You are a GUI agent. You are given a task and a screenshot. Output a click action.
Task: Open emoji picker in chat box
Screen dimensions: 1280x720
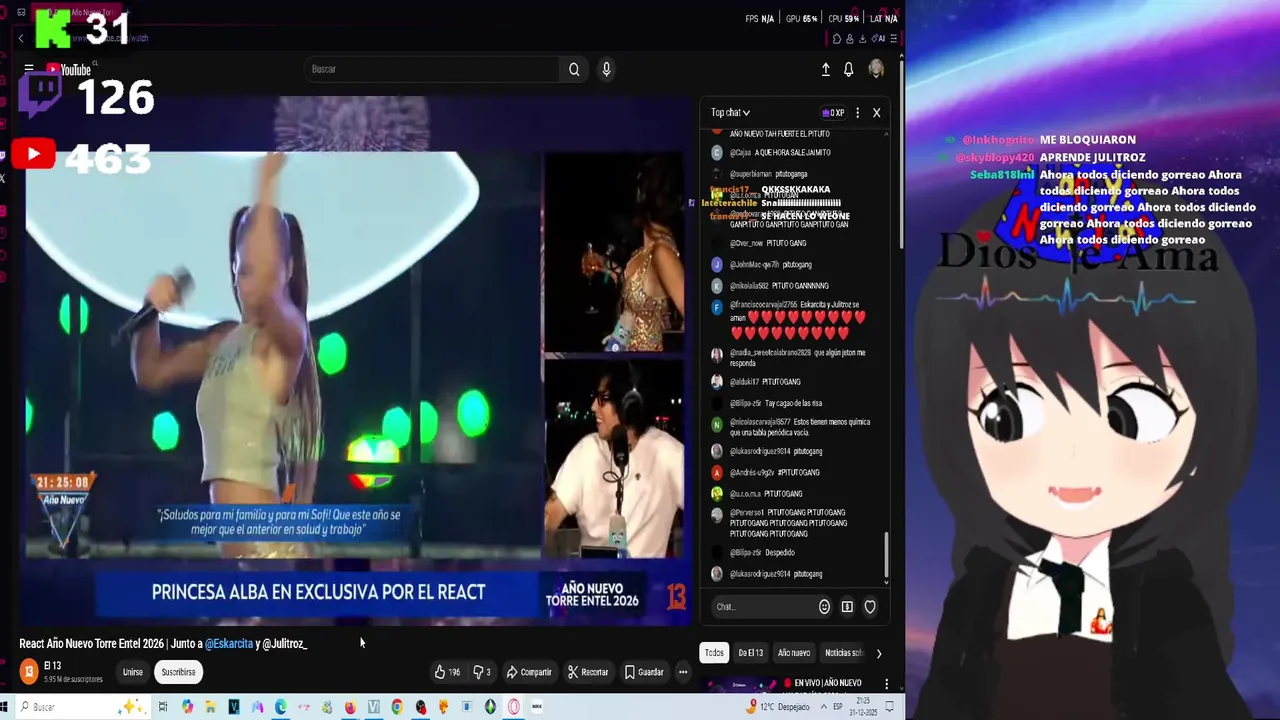(x=824, y=607)
